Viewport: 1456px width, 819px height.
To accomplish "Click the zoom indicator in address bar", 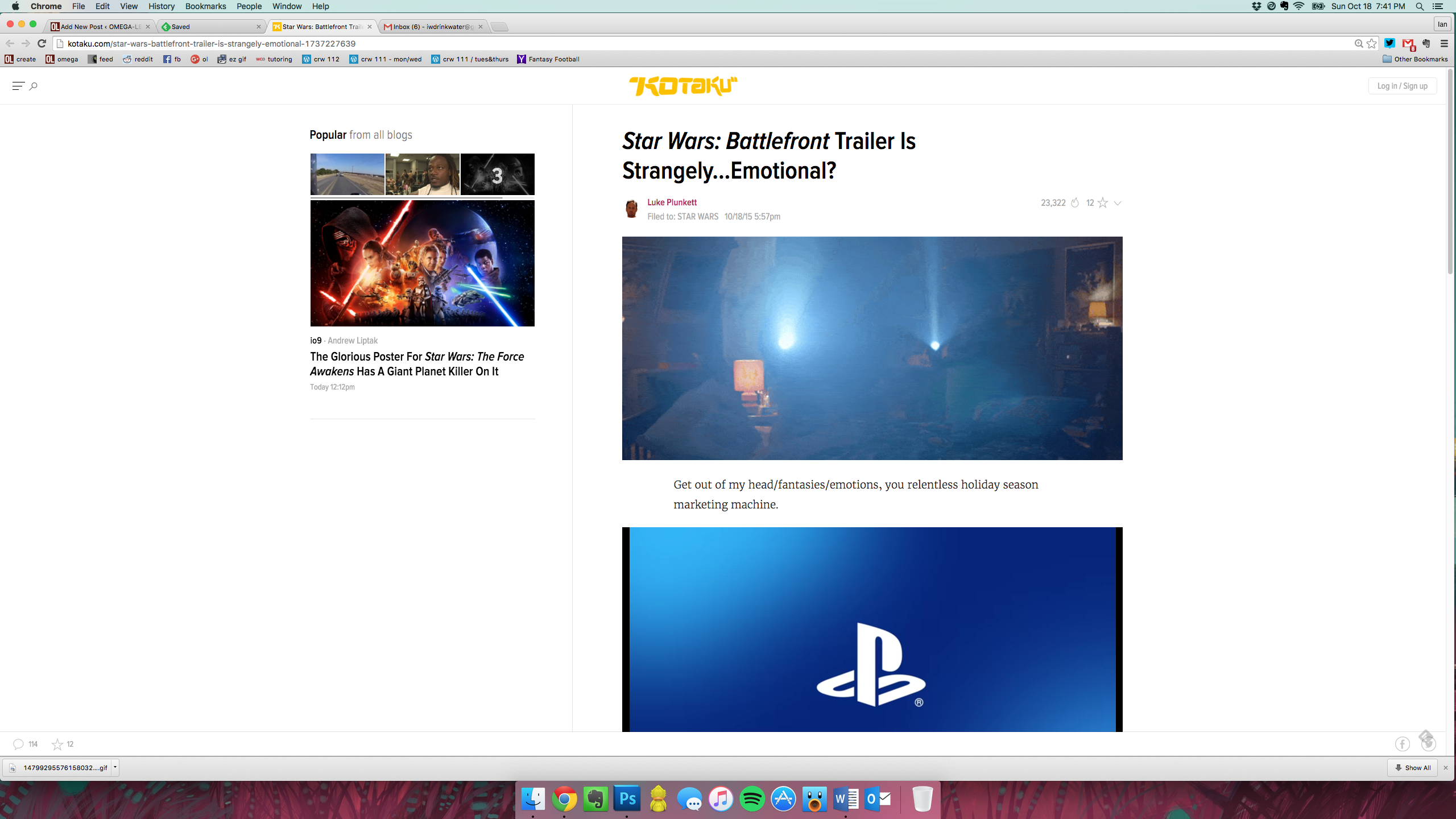I will (x=1358, y=43).
